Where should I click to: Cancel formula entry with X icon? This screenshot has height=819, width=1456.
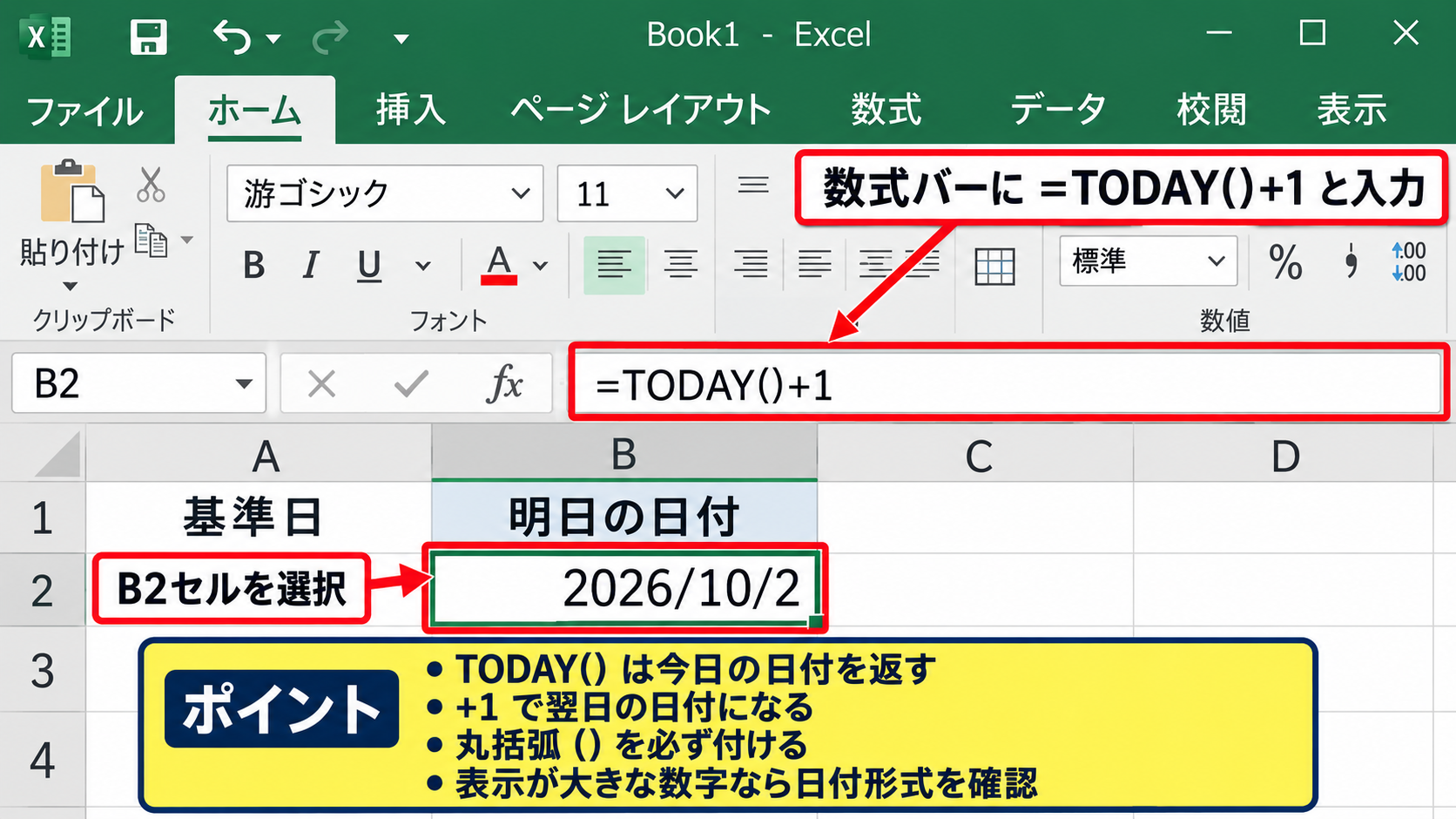tap(321, 383)
